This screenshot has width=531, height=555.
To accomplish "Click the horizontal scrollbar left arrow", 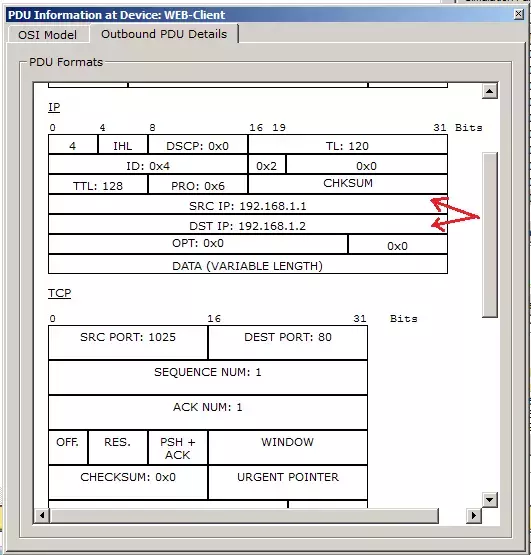I will coord(42,515).
